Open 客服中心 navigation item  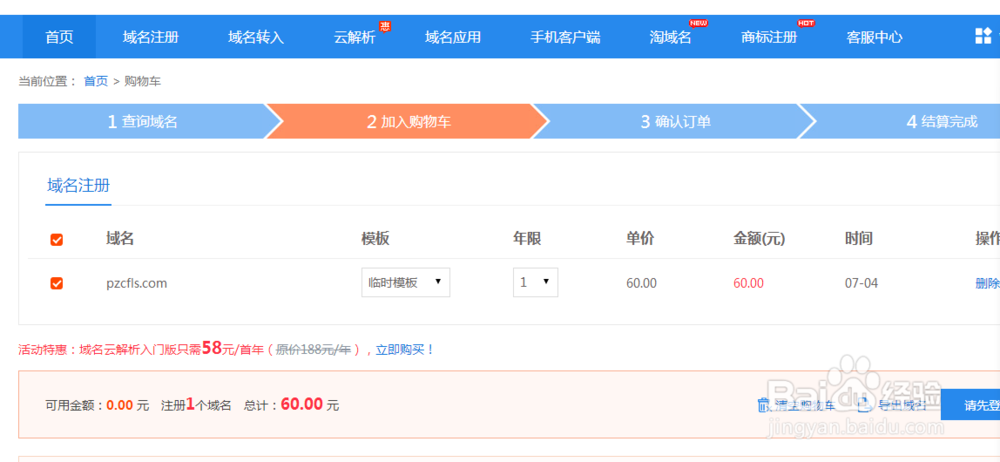pos(874,37)
